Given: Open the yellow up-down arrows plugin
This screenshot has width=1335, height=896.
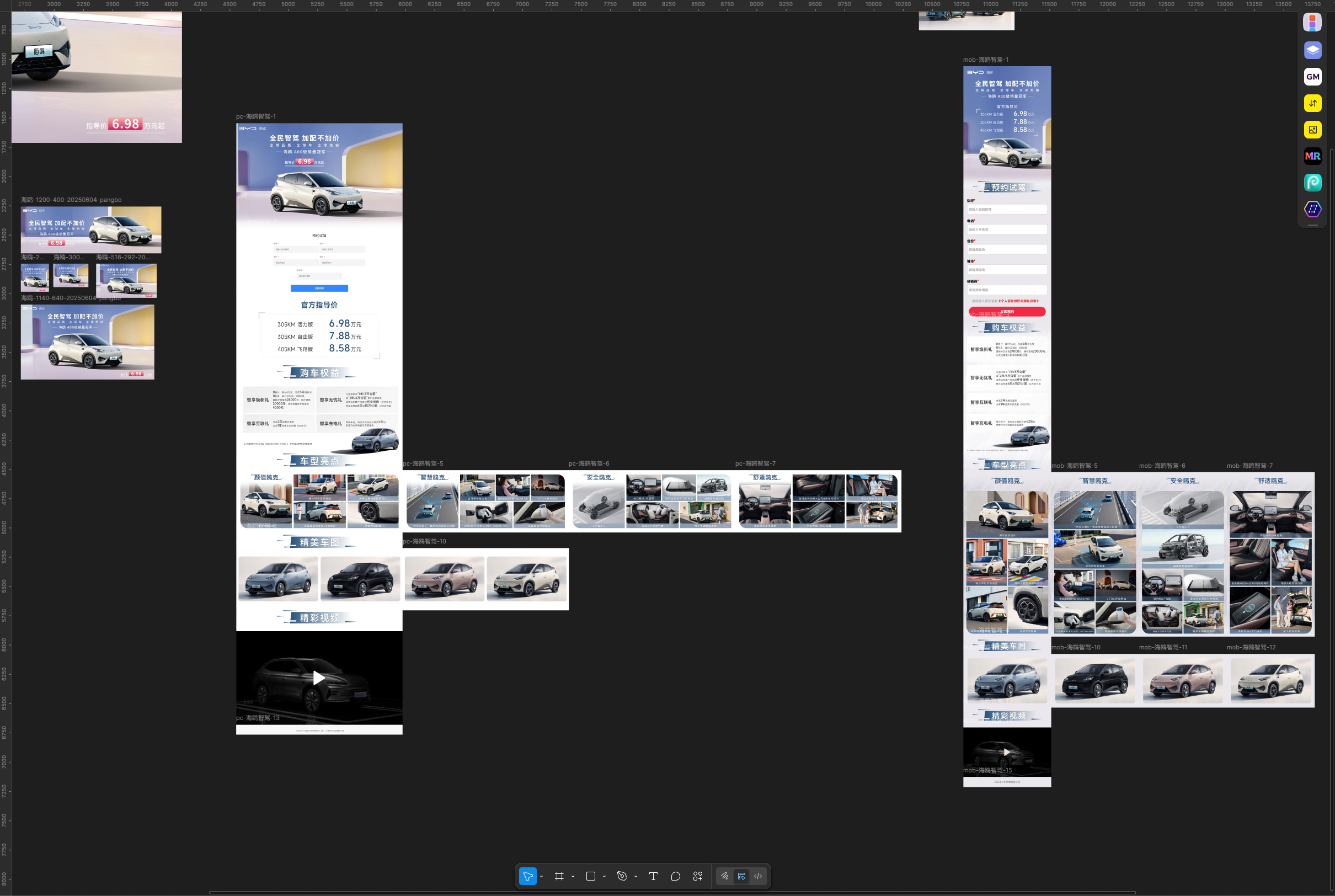Looking at the screenshot, I should [1312, 103].
